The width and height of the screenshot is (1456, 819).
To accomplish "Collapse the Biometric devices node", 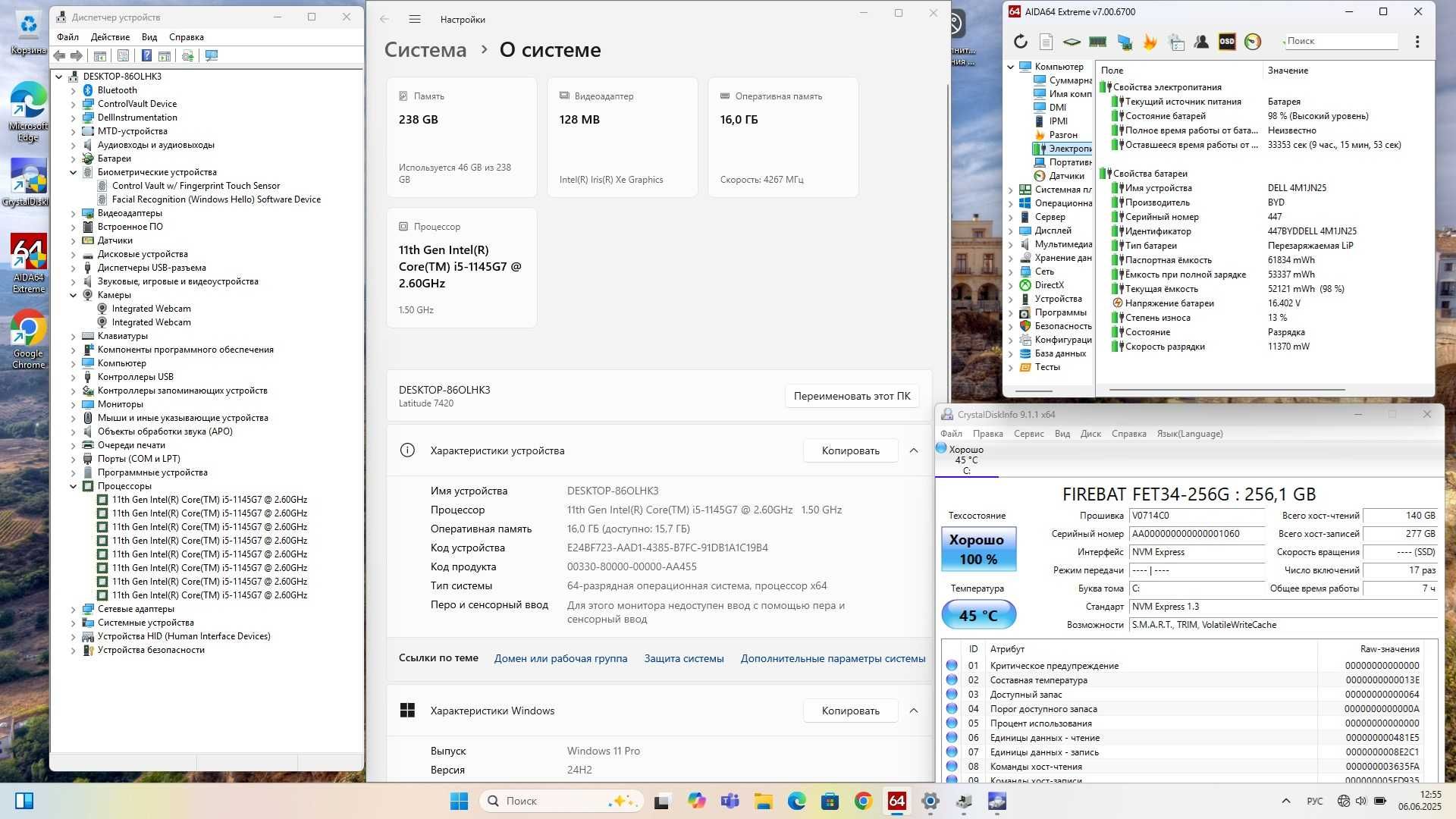I will point(74,172).
